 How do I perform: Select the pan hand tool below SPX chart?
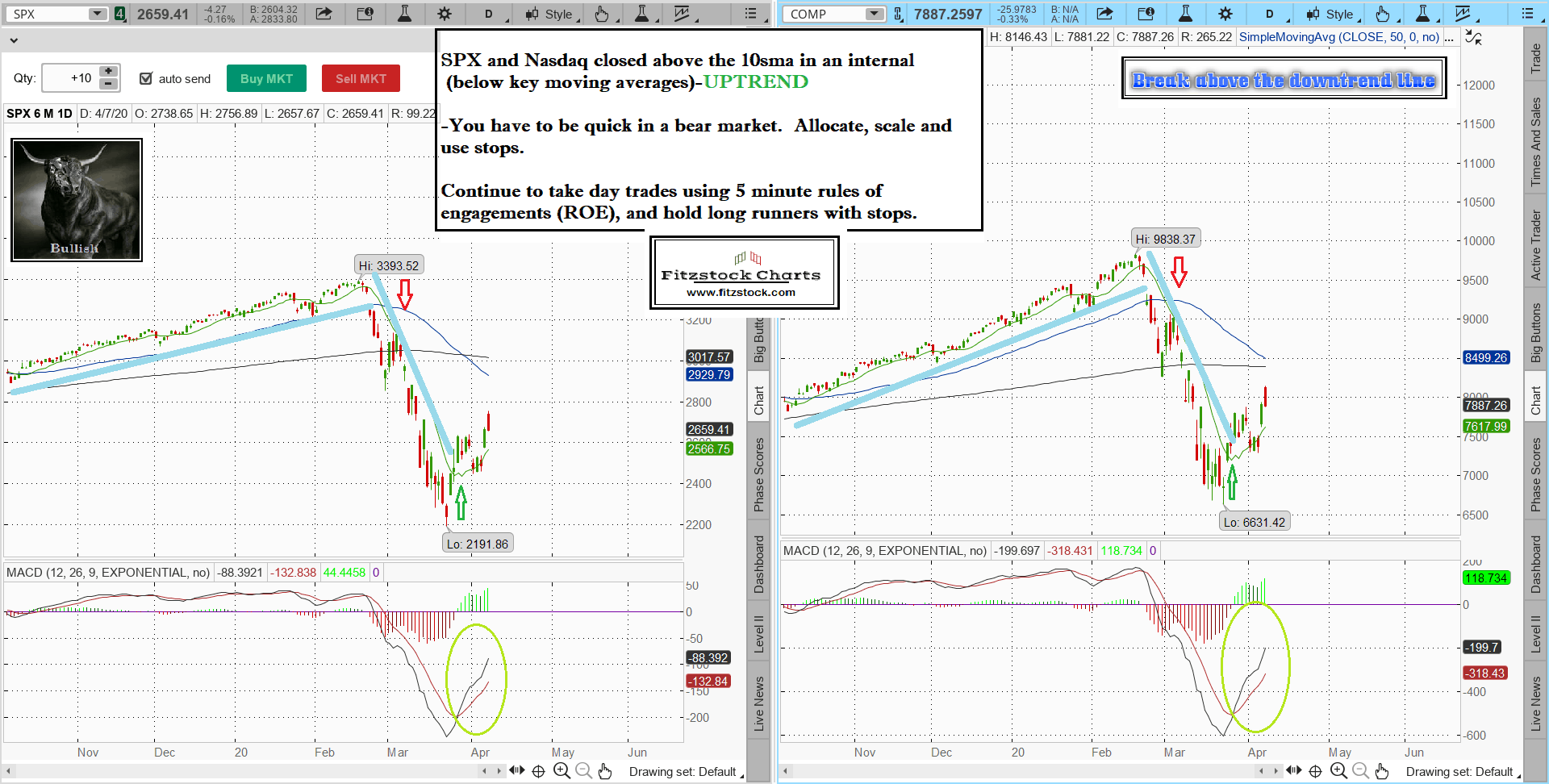click(605, 771)
